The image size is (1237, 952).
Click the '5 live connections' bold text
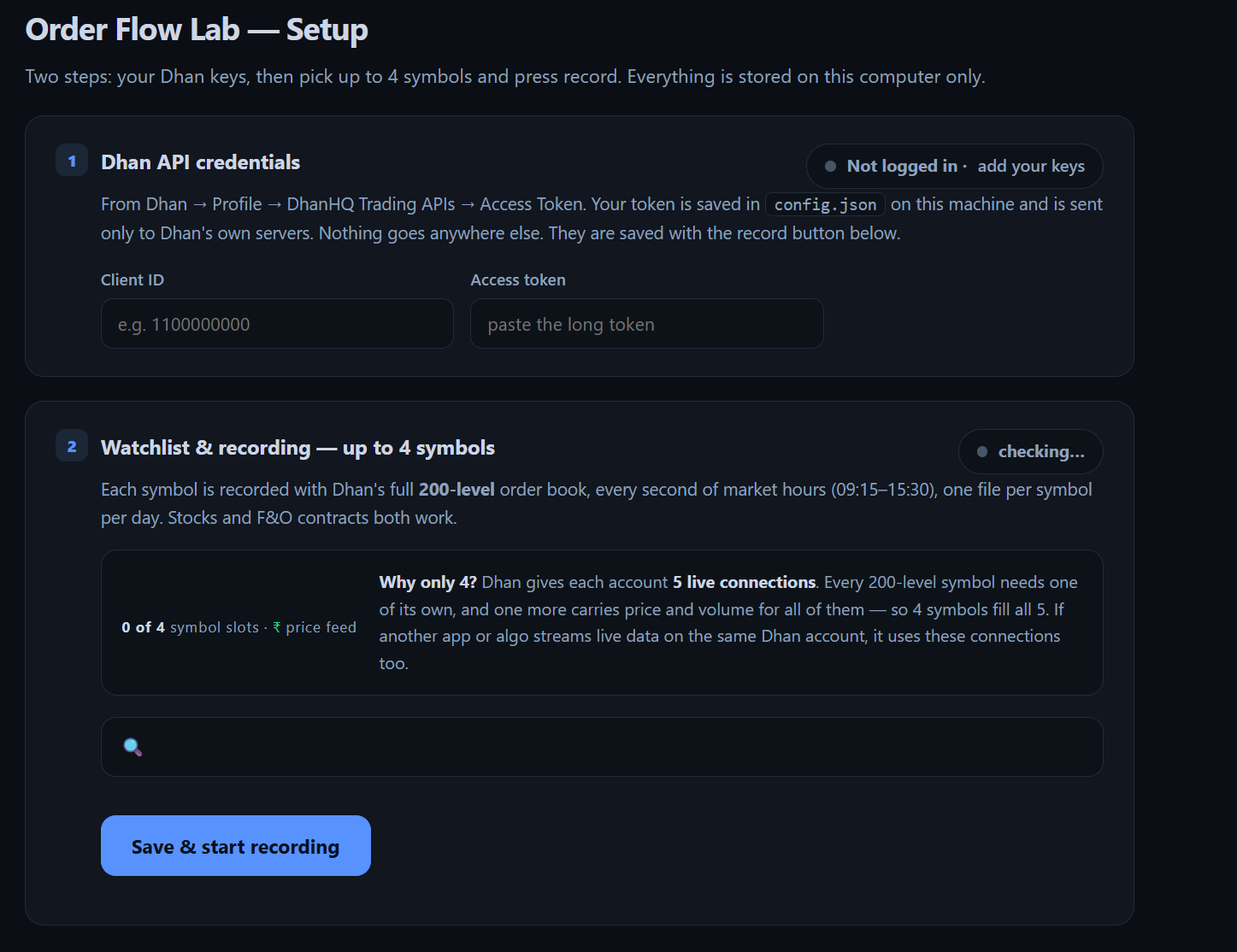(x=744, y=582)
